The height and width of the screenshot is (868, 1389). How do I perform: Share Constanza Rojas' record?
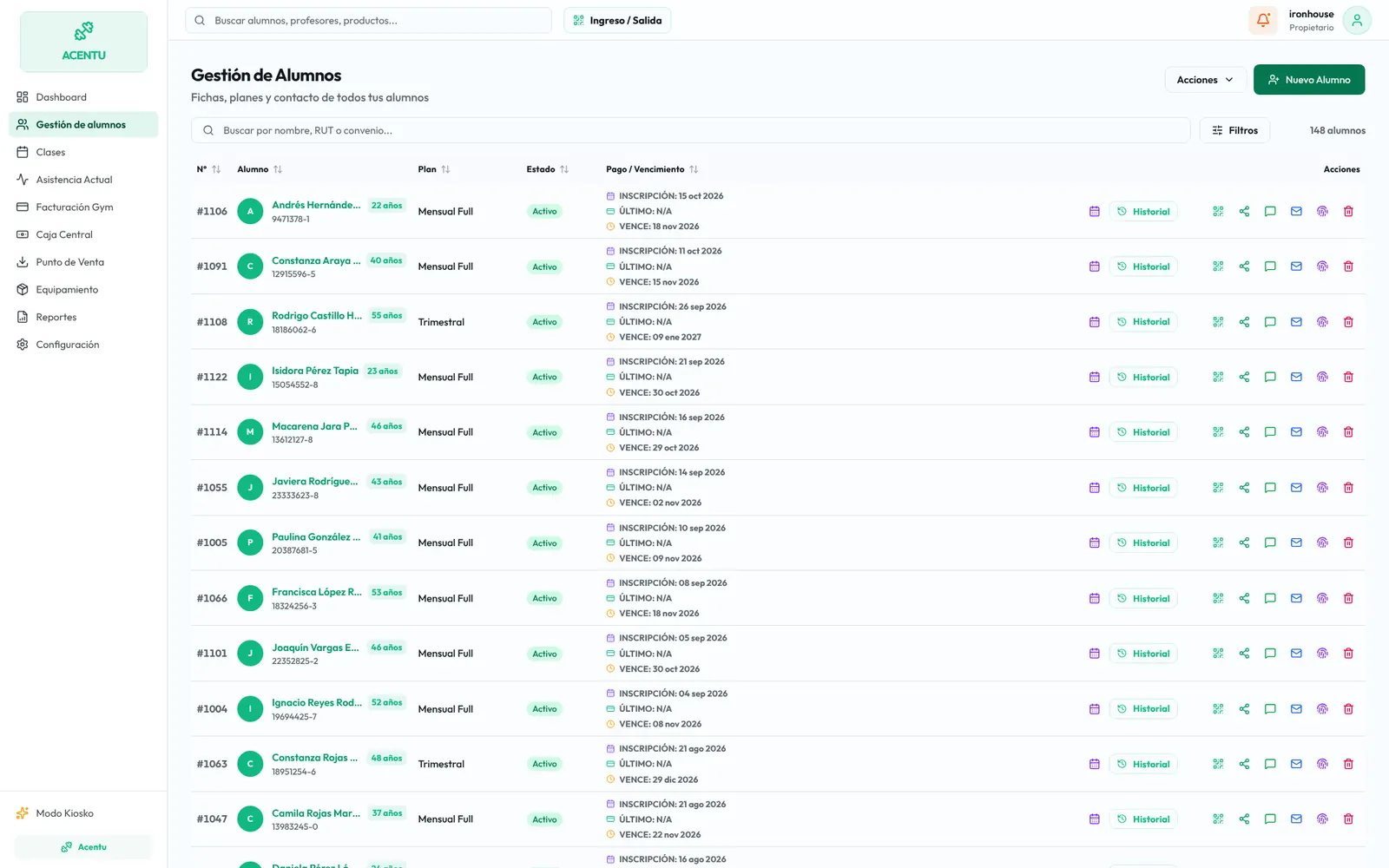click(1244, 764)
